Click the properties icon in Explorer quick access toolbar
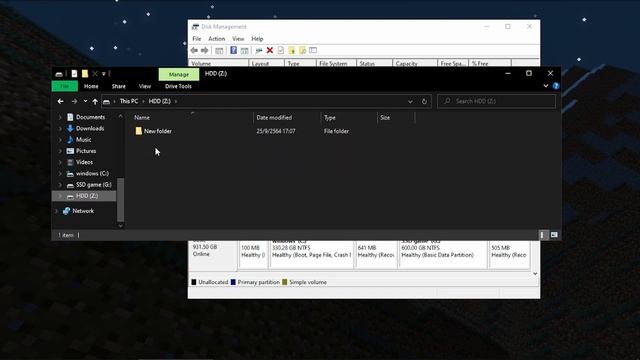This screenshot has width=640, height=360. click(74, 73)
